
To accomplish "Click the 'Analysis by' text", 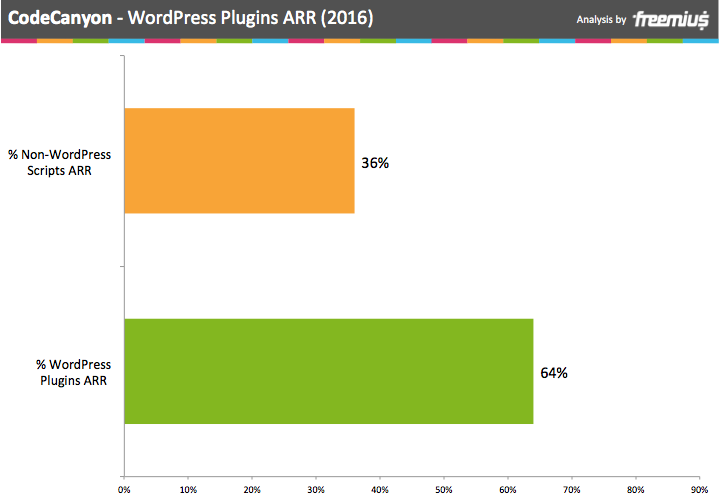I will click(x=601, y=20).
